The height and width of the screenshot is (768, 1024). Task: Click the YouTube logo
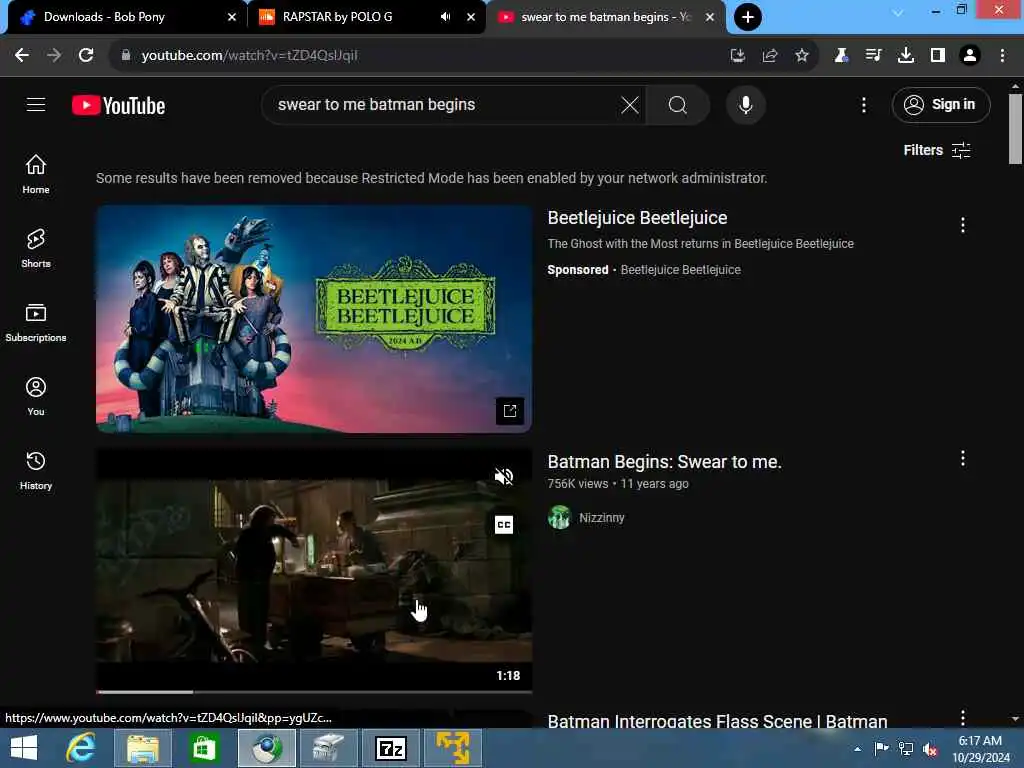(x=118, y=105)
